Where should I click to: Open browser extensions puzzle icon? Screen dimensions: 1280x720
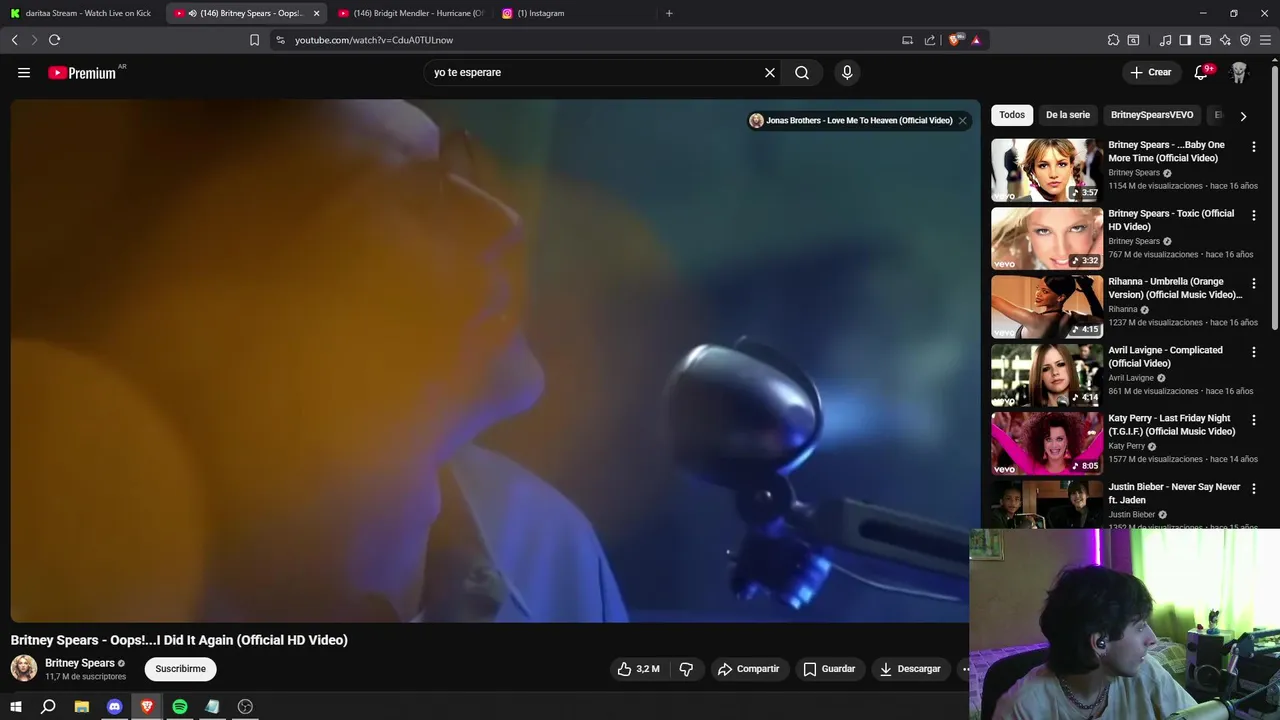click(x=1113, y=40)
